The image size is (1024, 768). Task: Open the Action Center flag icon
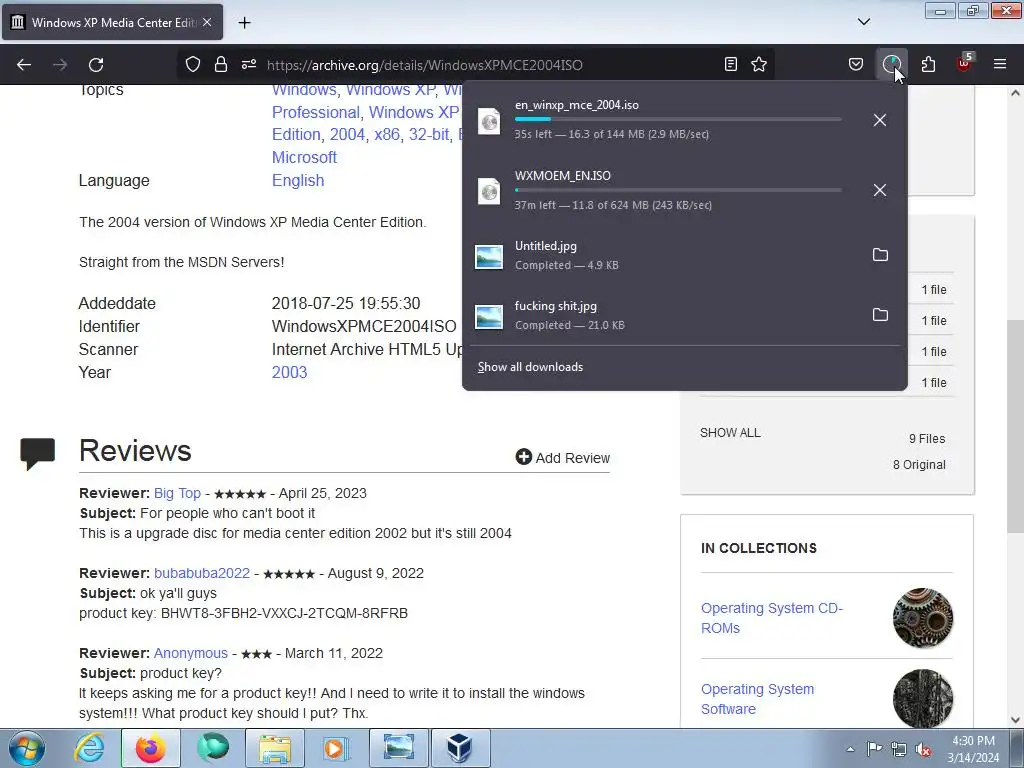click(874, 748)
